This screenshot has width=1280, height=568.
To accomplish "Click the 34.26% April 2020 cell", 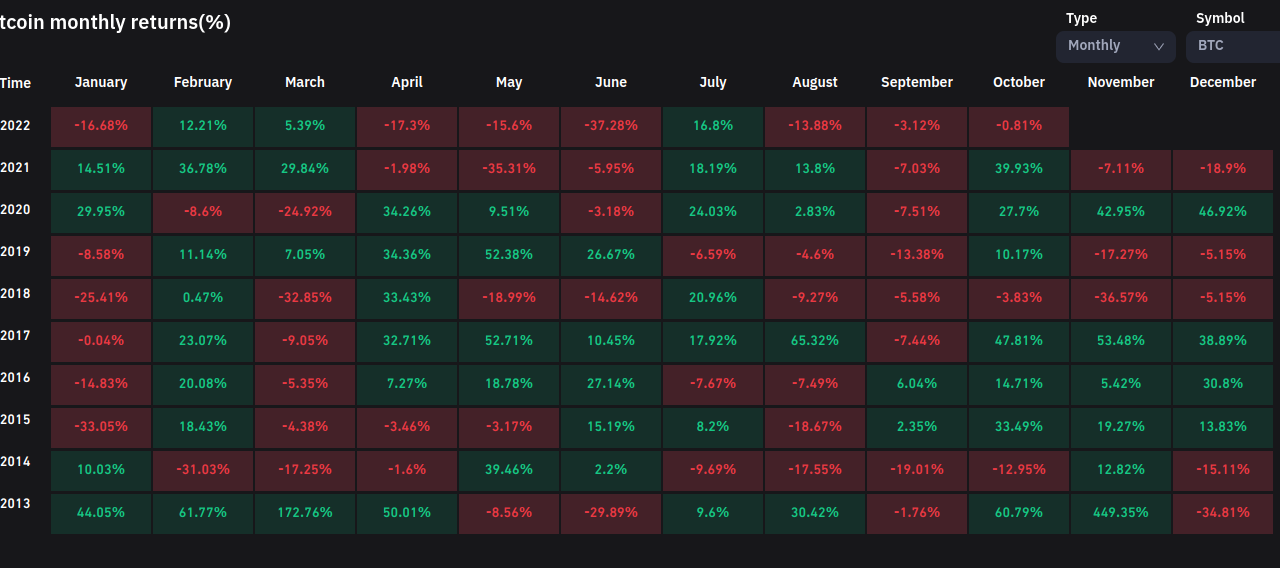I will point(407,212).
